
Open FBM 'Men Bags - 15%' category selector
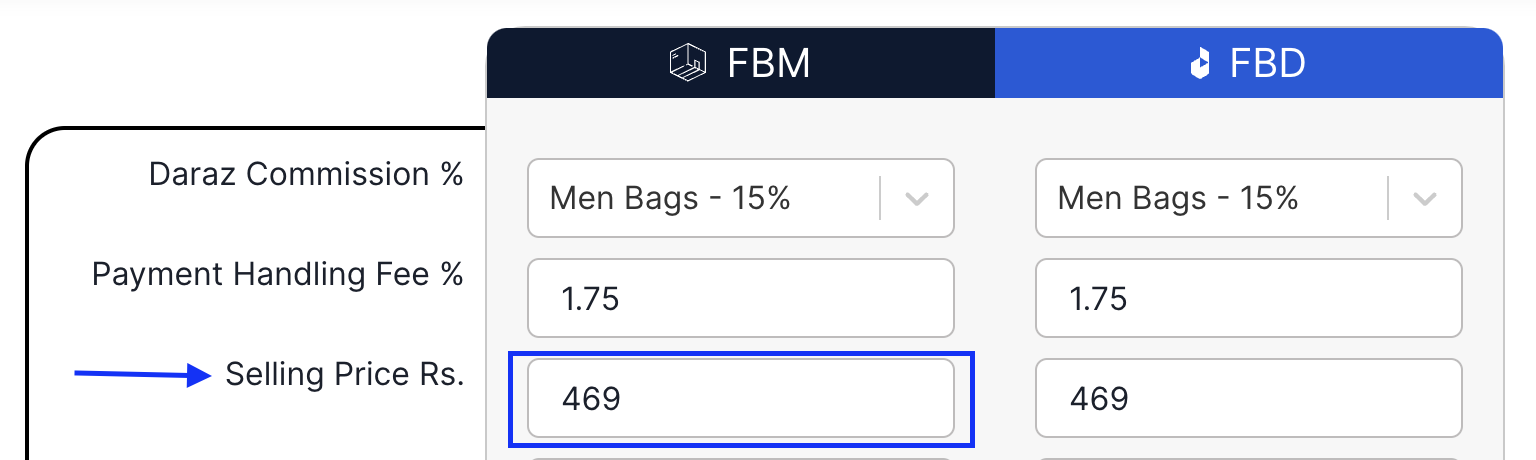[700, 198]
